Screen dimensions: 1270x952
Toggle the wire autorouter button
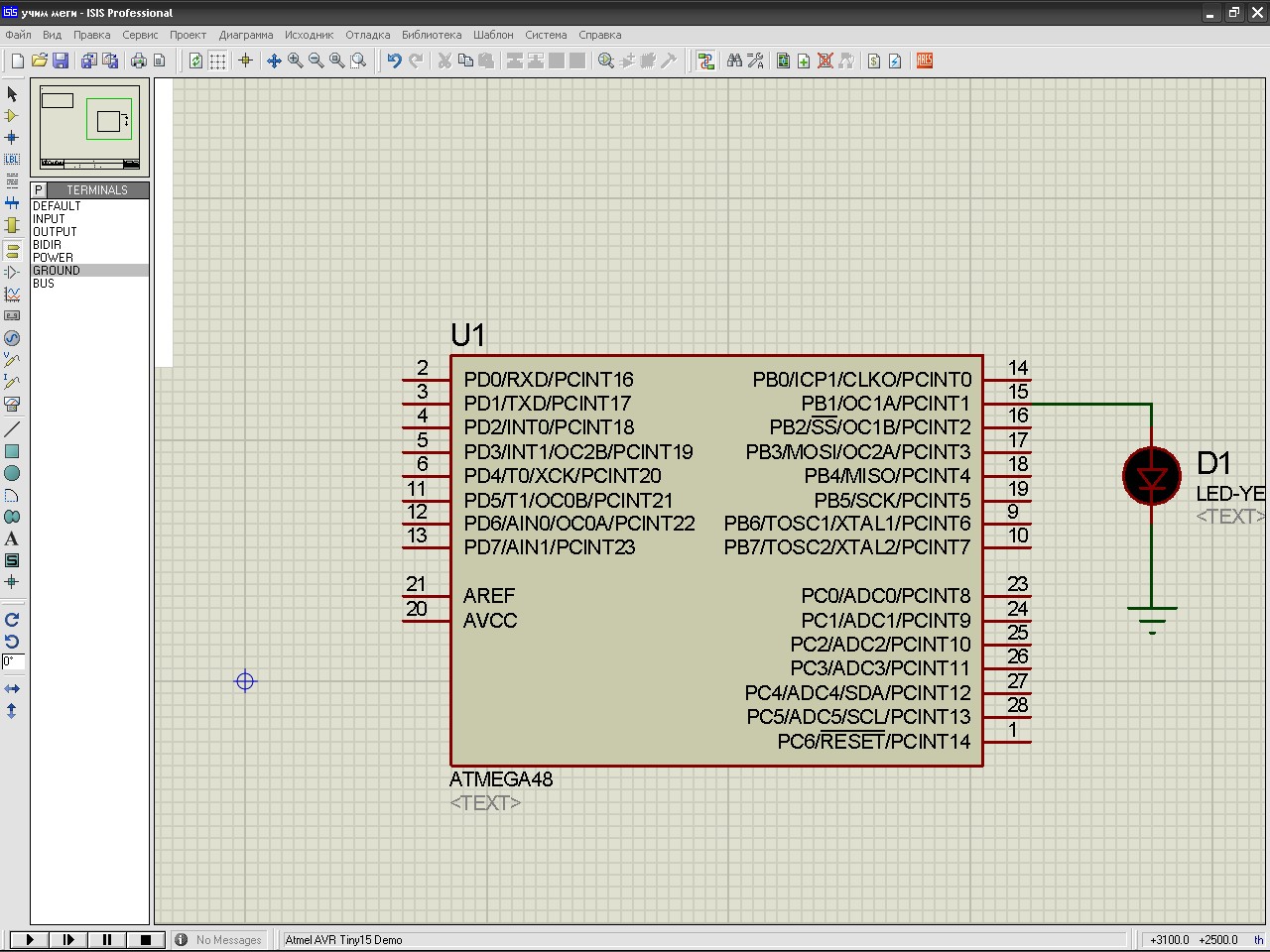tap(705, 60)
